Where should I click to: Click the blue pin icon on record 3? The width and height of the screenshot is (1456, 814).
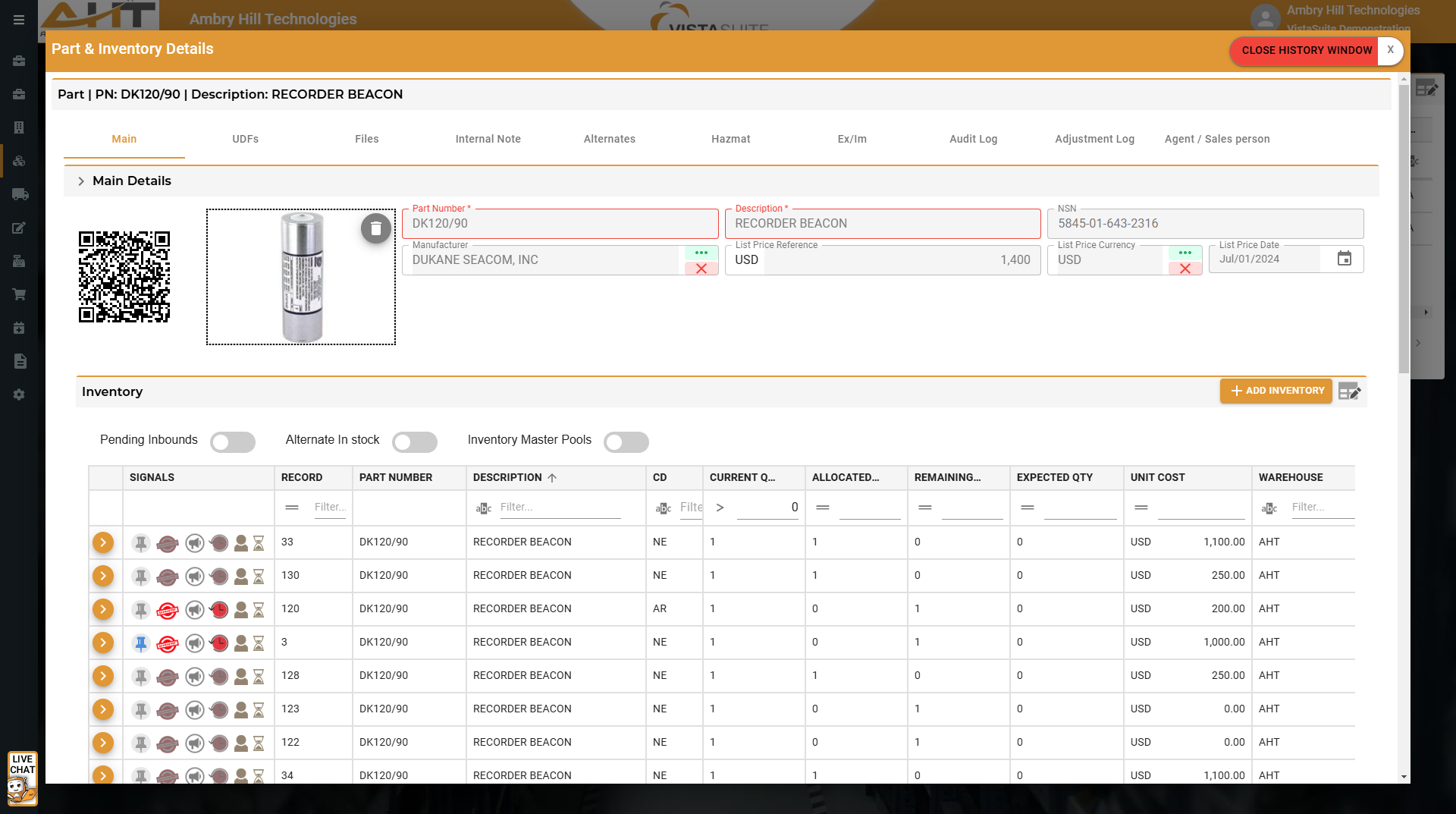click(x=141, y=643)
